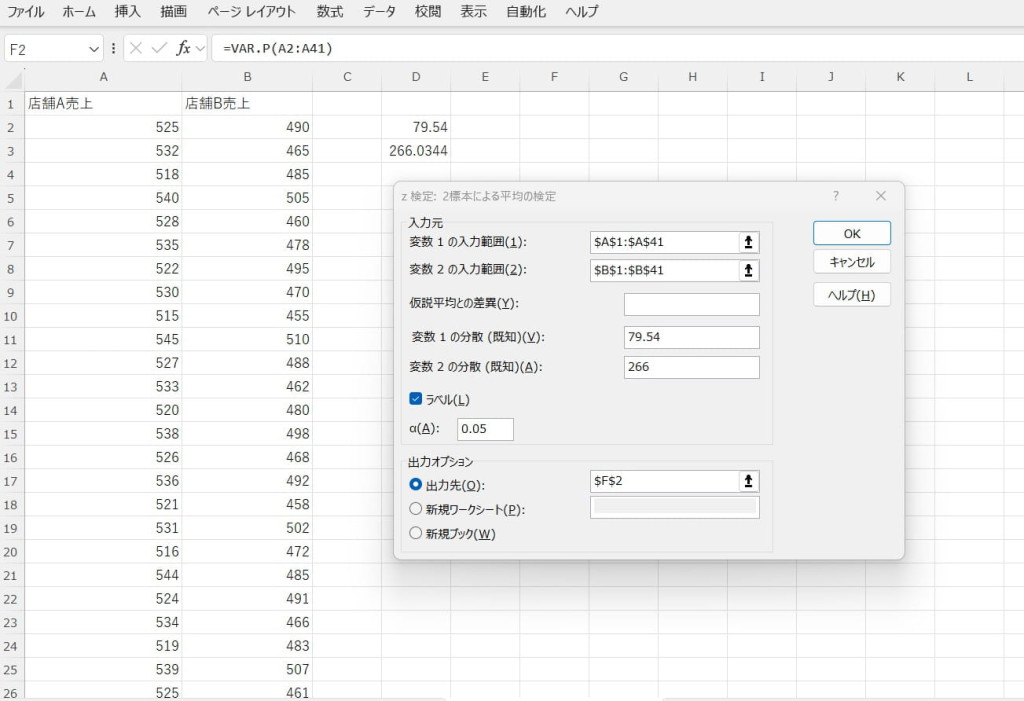Click range selector icon for 変数 2 の入力範囲
Image resolution: width=1024 pixels, height=701 pixels.
pyautogui.click(x=748, y=270)
